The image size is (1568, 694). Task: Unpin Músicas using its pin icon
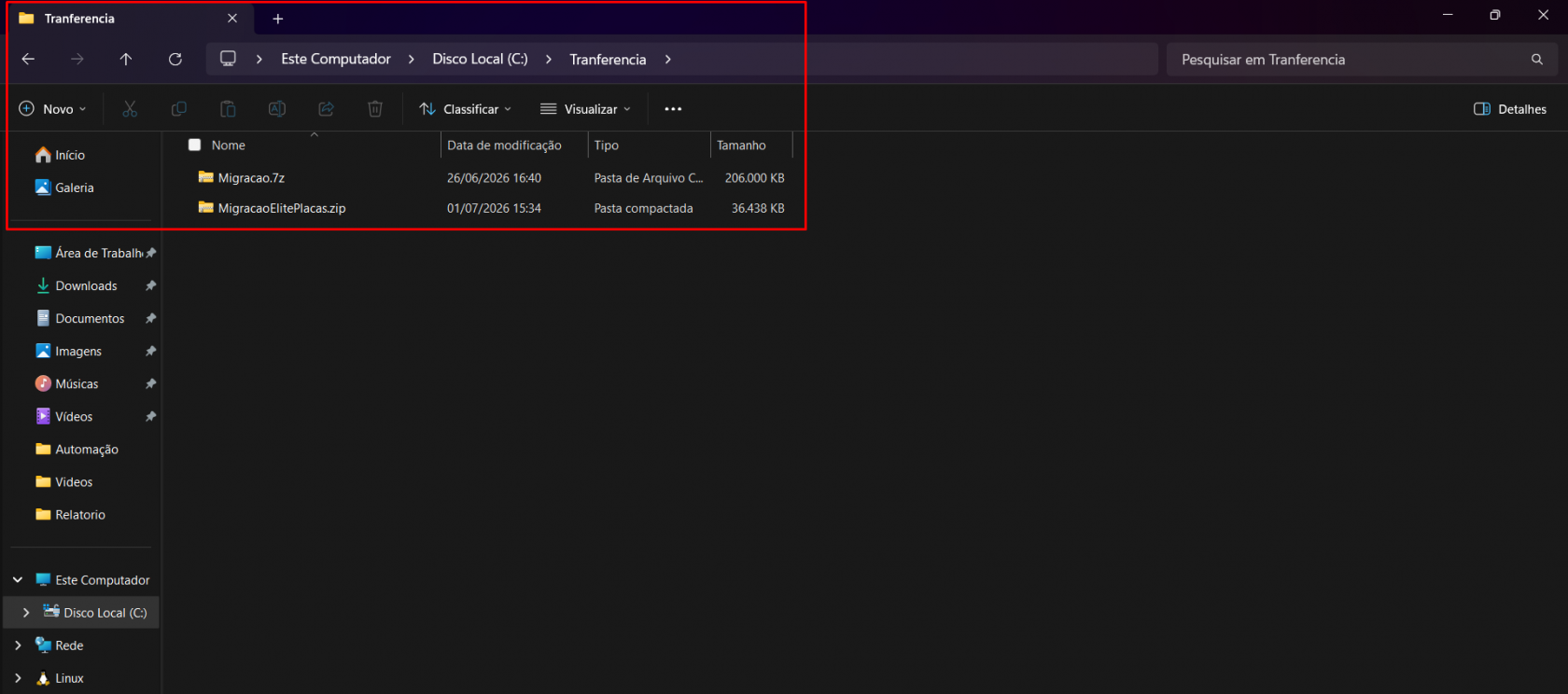pyautogui.click(x=150, y=383)
